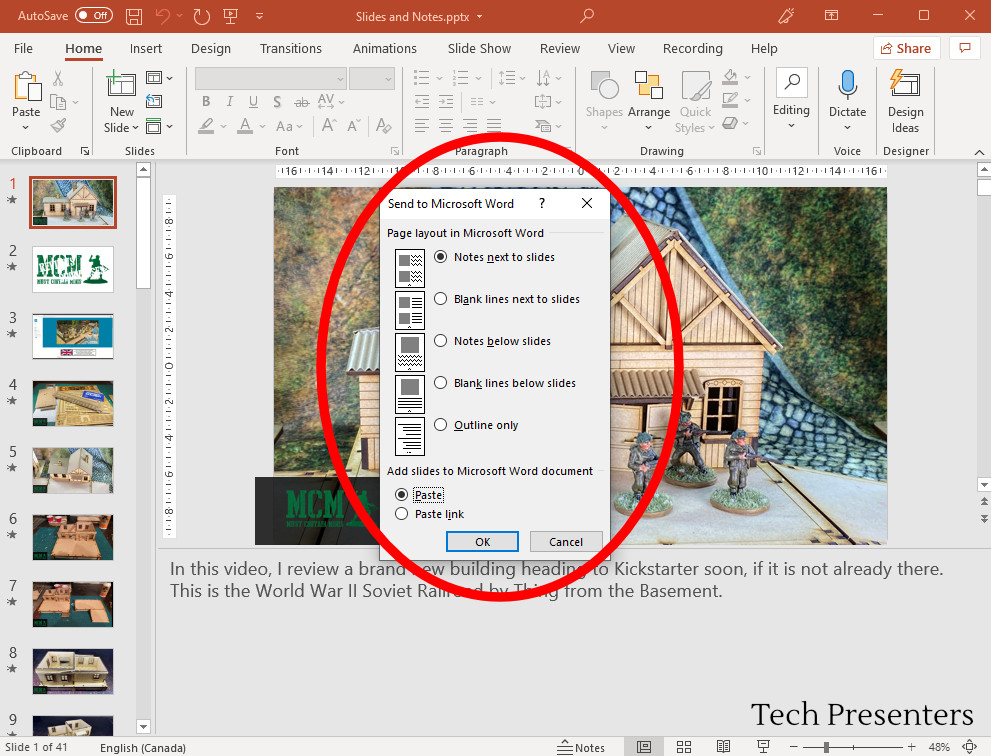Align text left
The height and width of the screenshot is (756, 991).
point(422,125)
